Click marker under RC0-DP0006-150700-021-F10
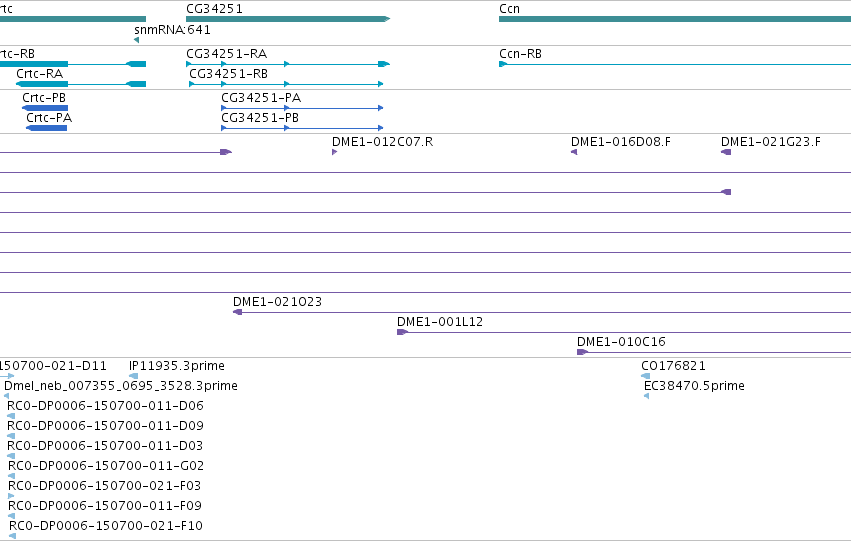851x541 pixels. [x=12, y=536]
